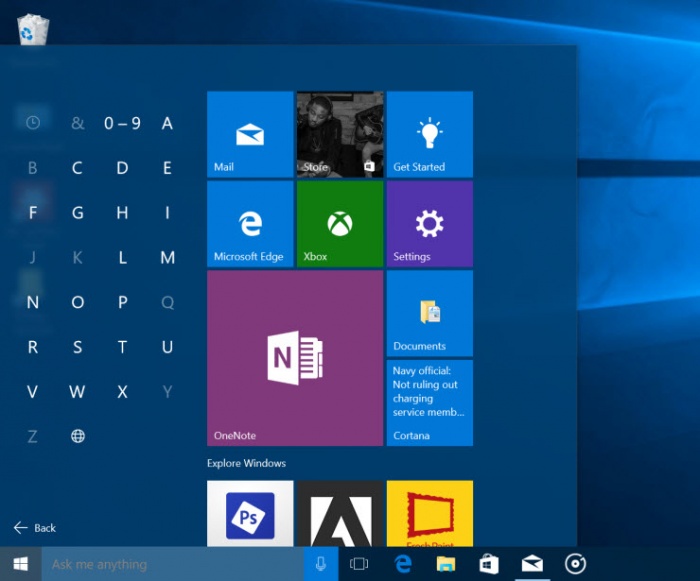Open the Store tile with photo

point(340,134)
